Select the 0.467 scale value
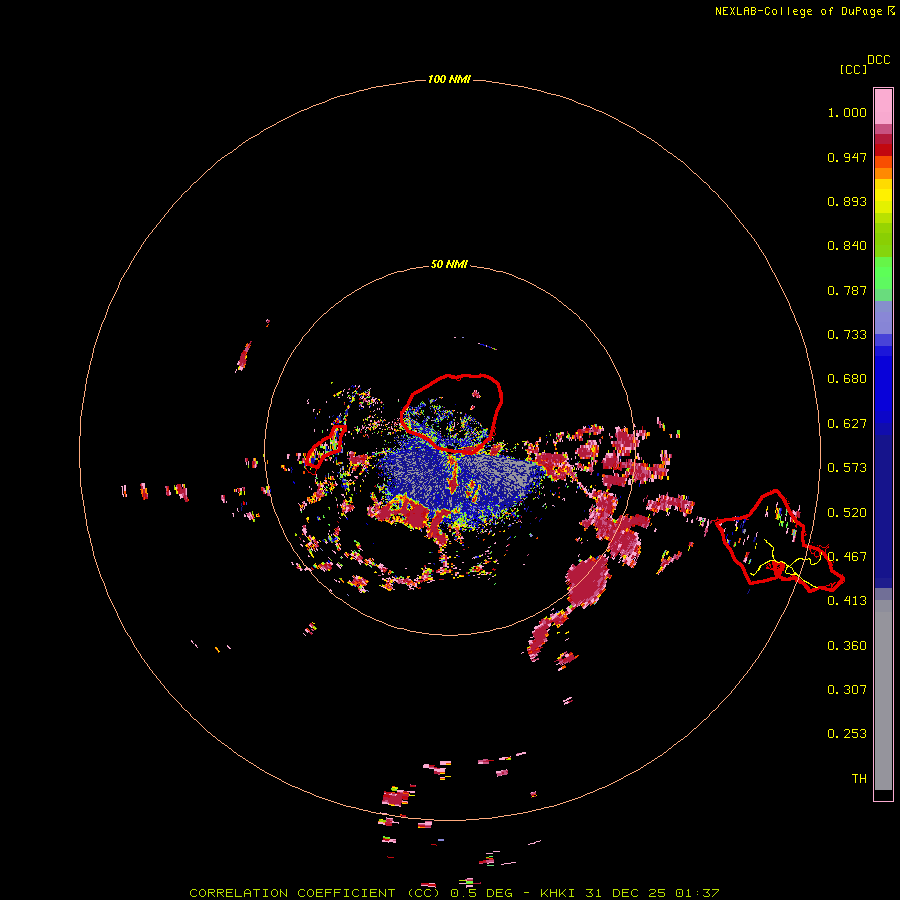Viewport: 900px width, 900px height. click(x=847, y=557)
